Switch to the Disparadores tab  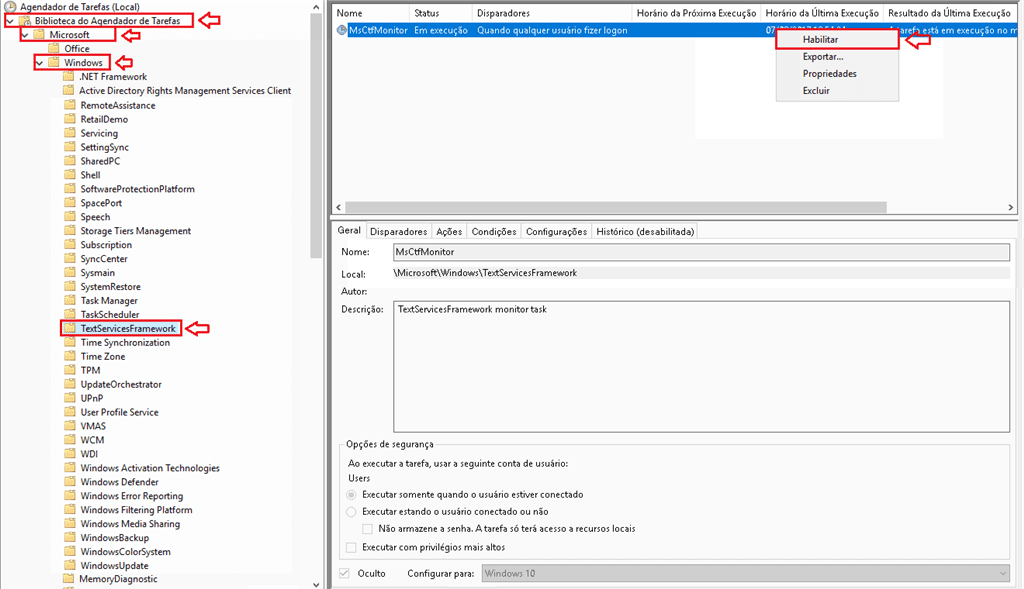[x=398, y=231]
